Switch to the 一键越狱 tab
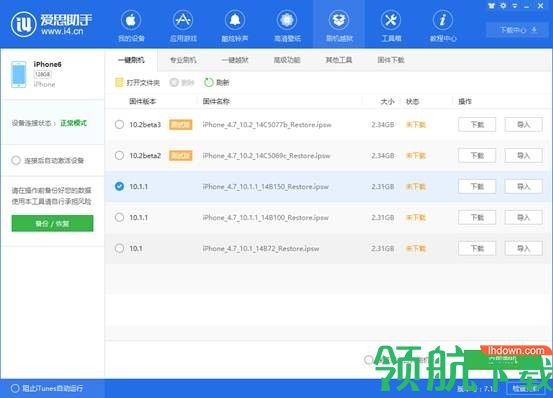553x398 pixels. 235,60
